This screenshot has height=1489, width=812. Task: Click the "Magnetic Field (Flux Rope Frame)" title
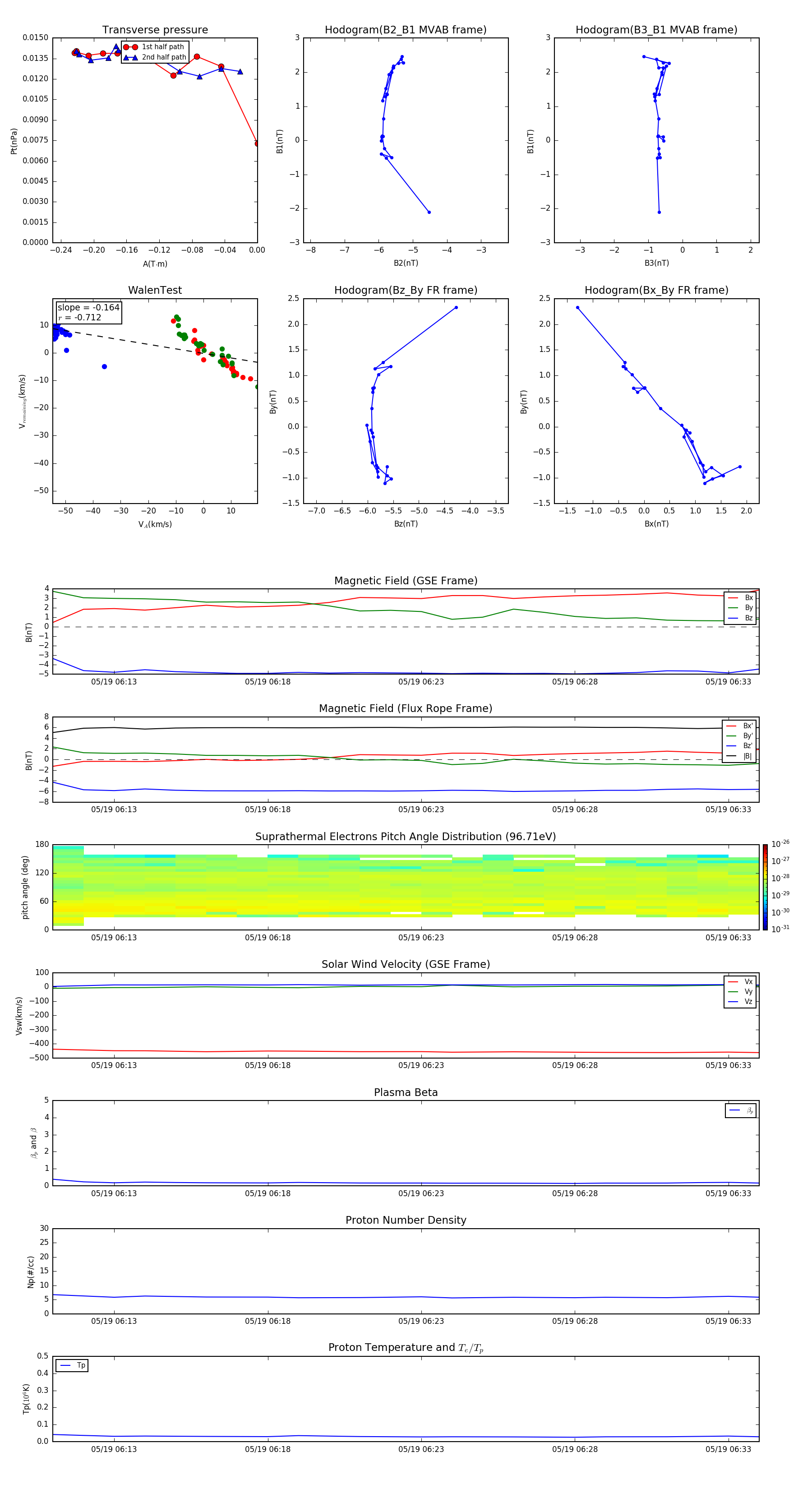(x=406, y=708)
